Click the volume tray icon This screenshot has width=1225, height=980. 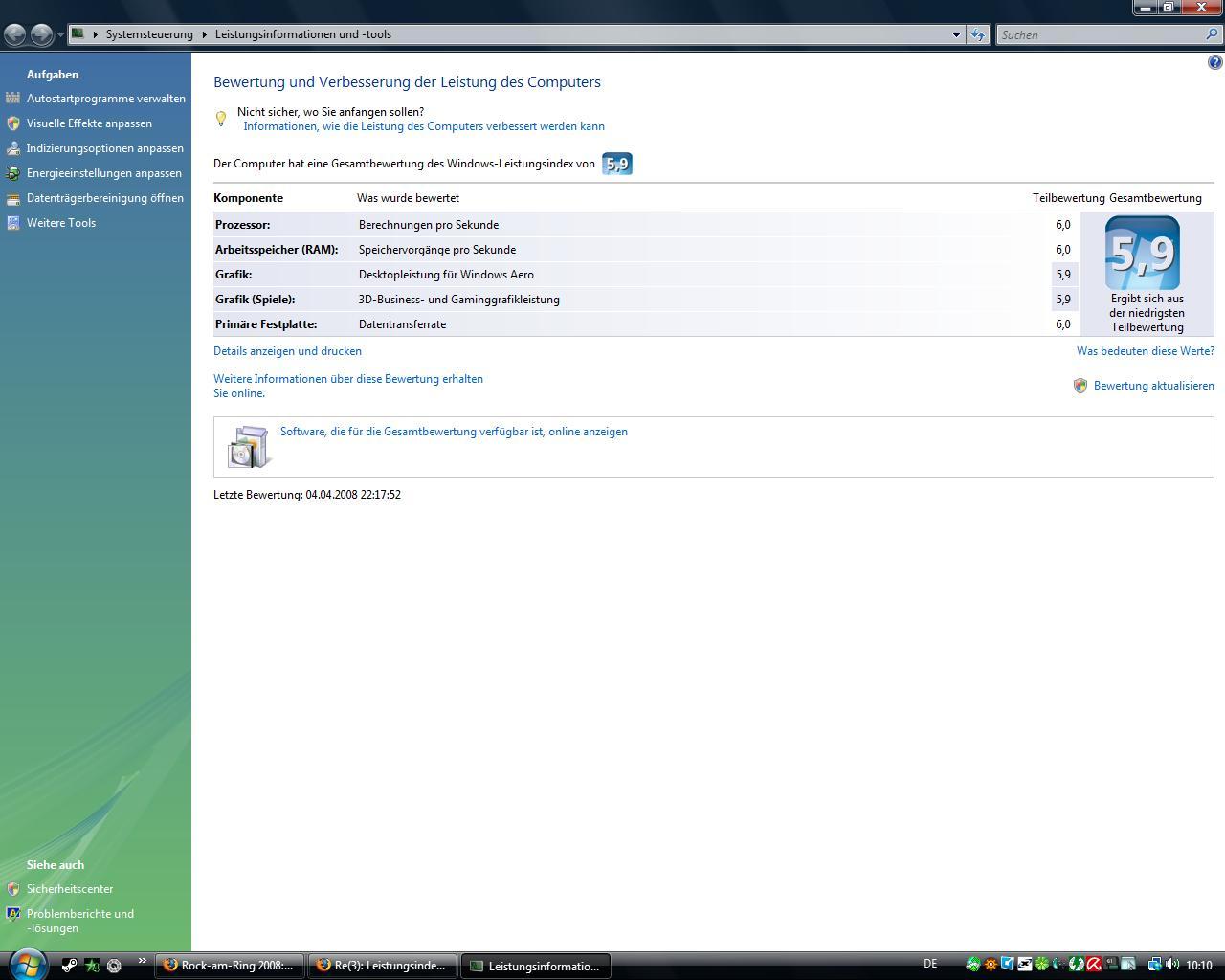pos(1171,965)
